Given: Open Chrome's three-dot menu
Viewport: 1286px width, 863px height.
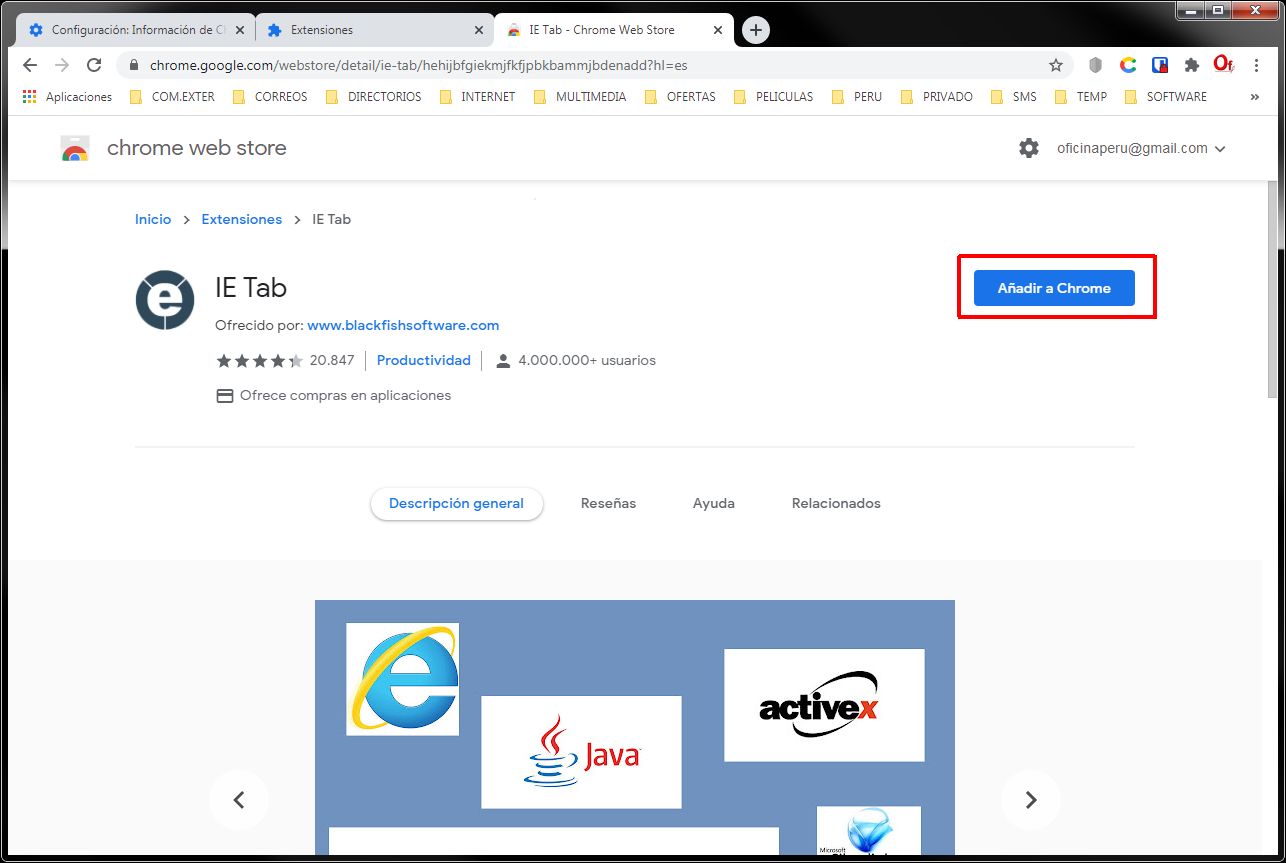Looking at the screenshot, I should coord(1257,65).
